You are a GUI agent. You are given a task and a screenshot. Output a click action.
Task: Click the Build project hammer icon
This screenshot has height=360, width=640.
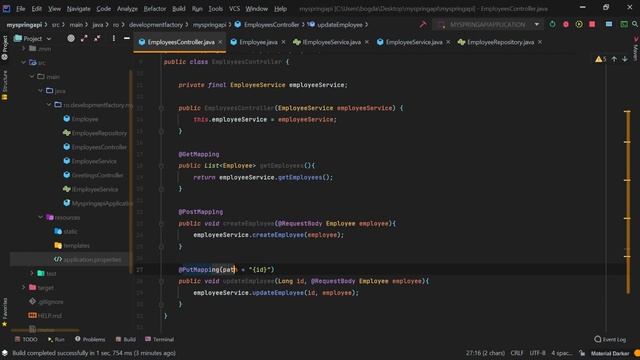(423, 24)
